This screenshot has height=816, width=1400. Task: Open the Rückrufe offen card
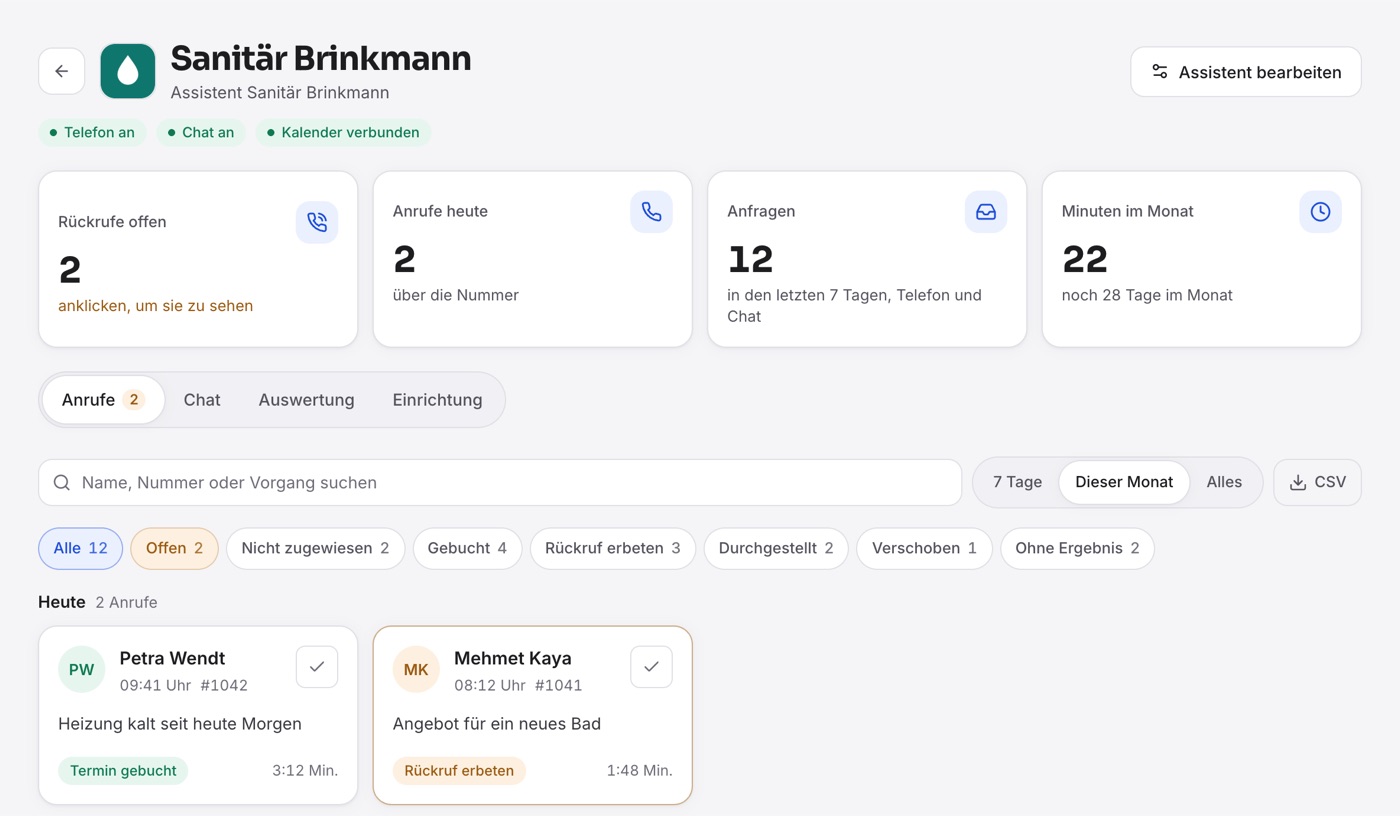[x=198, y=259]
